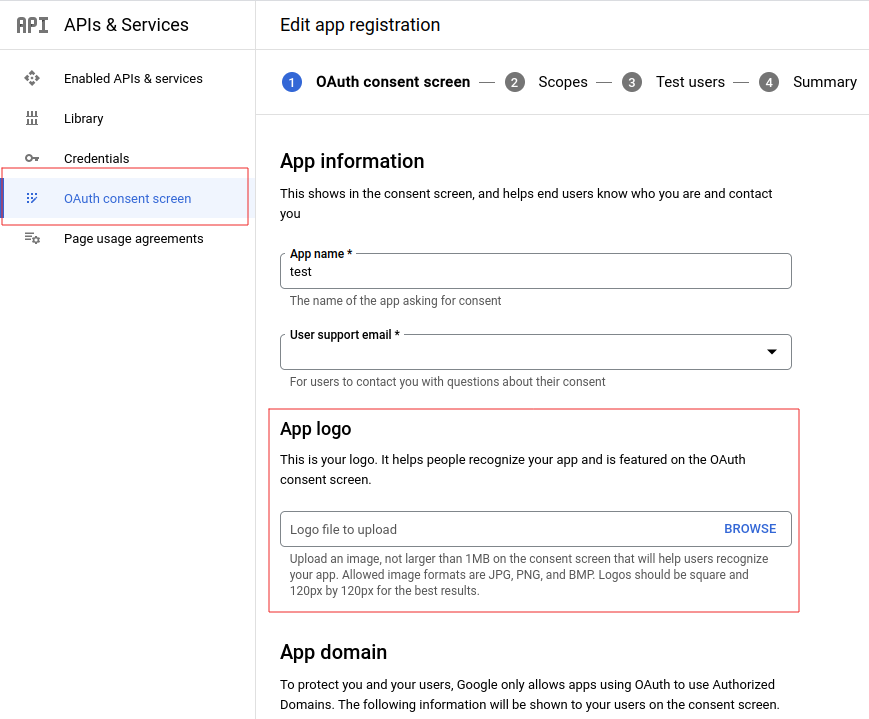
Task: Click step 1 circle icon
Action: point(291,82)
